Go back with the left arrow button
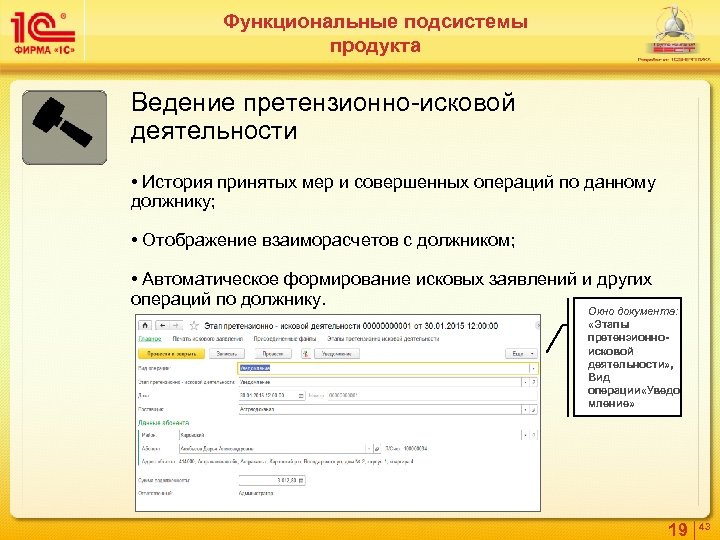Image resolution: width=720 pixels, height=540 pixels. point(162,325)
